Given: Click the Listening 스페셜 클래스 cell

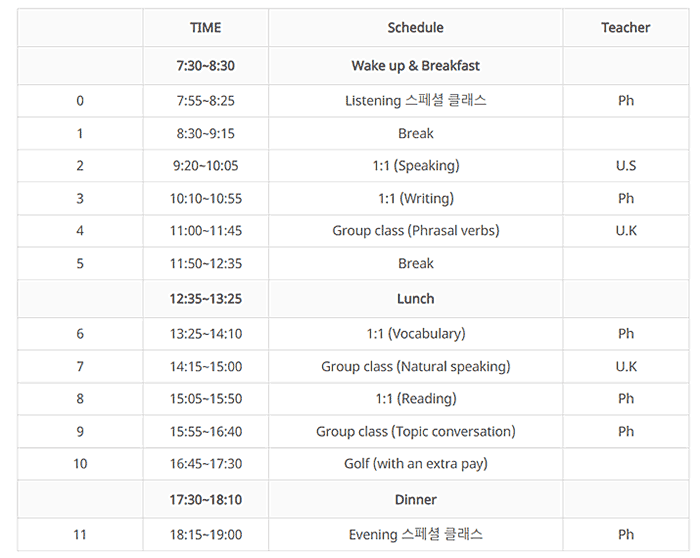Looking at the screenshot, I should tap(415, 101).
